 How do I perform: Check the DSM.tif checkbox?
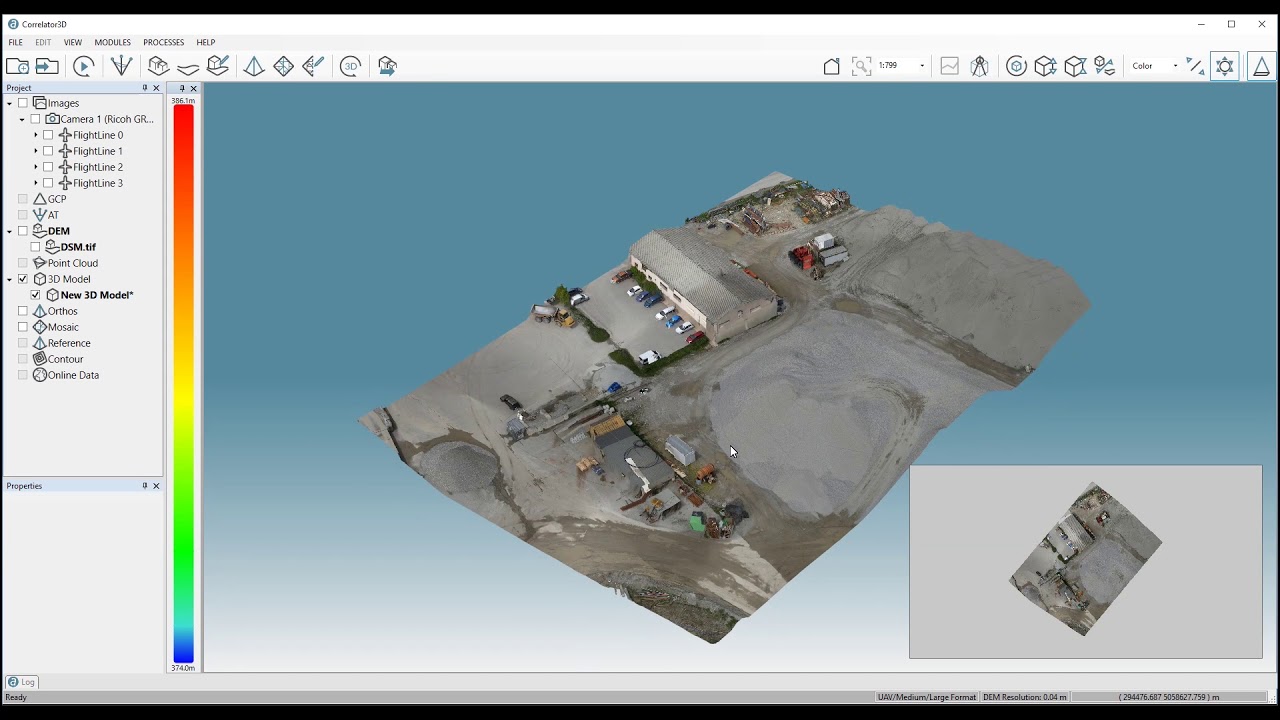[x=36, y=247]
